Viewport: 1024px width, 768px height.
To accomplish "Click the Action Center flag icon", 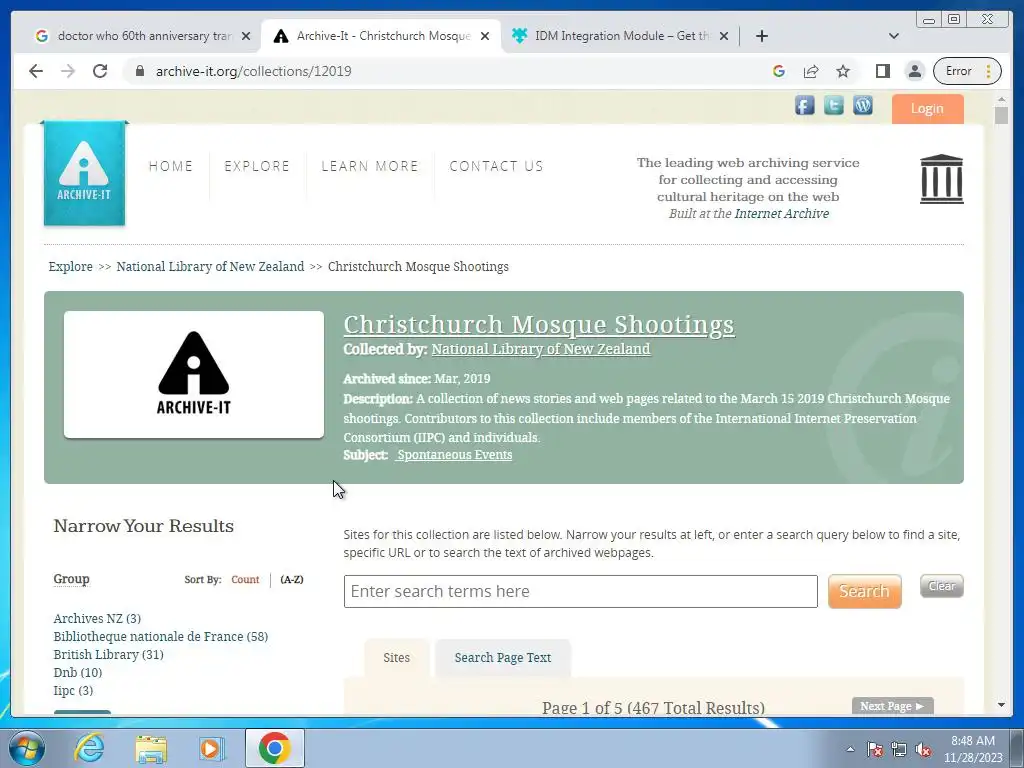I will pyautogui.click(x=875, y=750).
